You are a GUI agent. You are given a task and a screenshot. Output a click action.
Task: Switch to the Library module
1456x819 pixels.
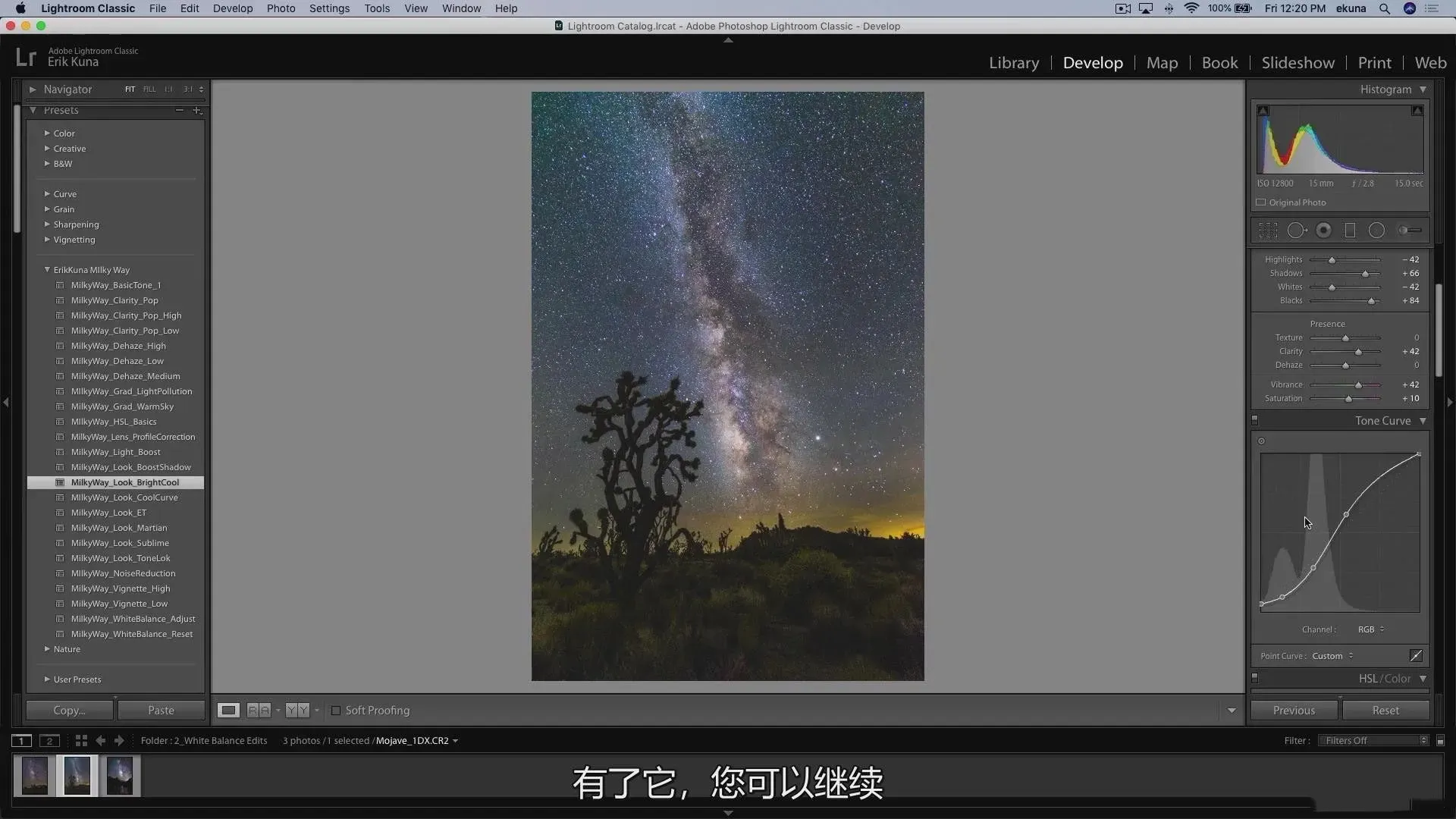(1014, 63)
